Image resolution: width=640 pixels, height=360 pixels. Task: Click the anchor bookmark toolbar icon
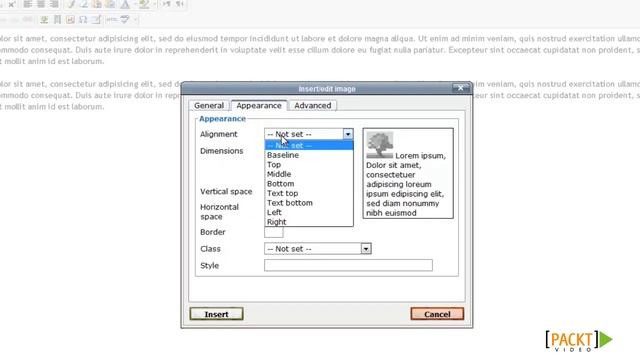[x=58, y=20]
